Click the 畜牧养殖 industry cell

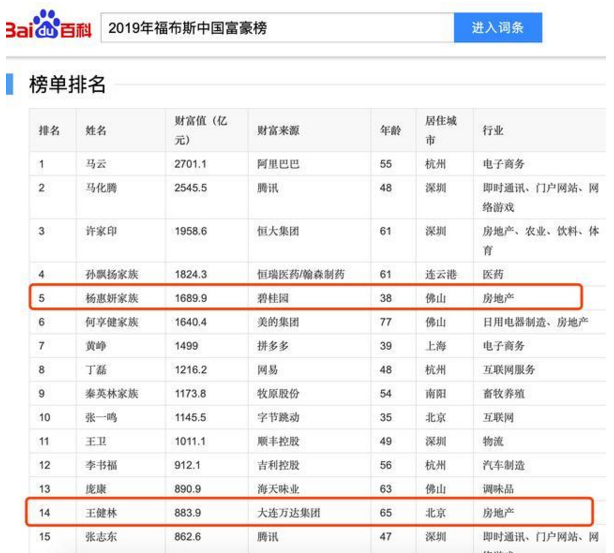point(504,394)
